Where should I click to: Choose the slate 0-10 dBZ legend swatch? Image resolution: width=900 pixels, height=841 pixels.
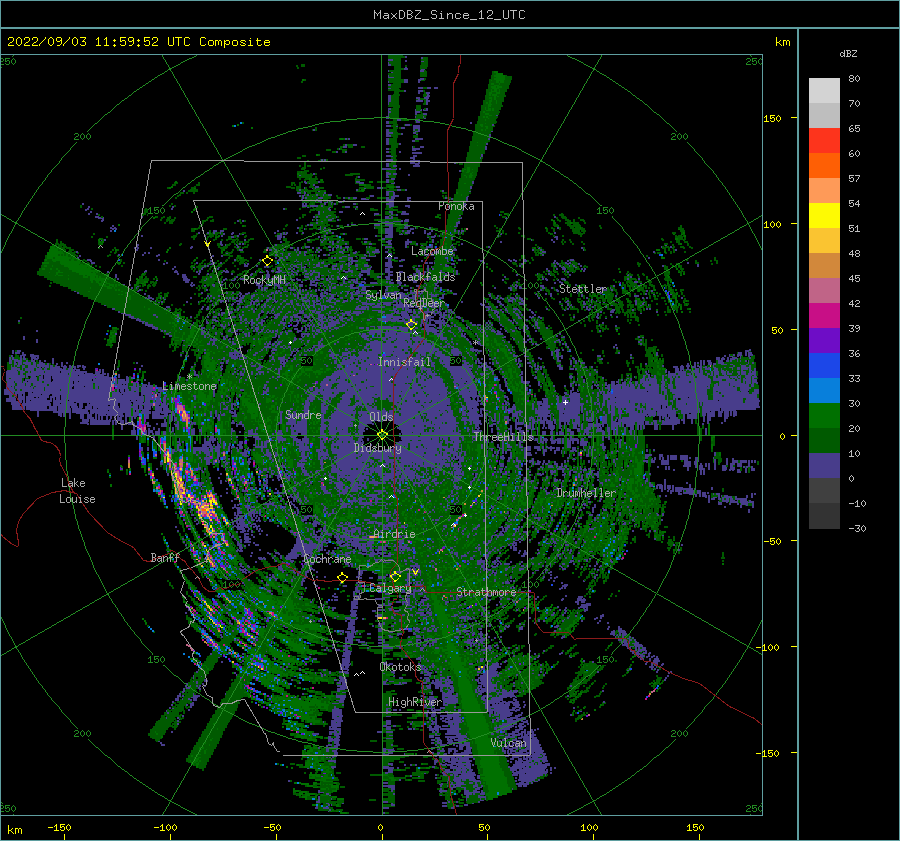click(824, 466)
